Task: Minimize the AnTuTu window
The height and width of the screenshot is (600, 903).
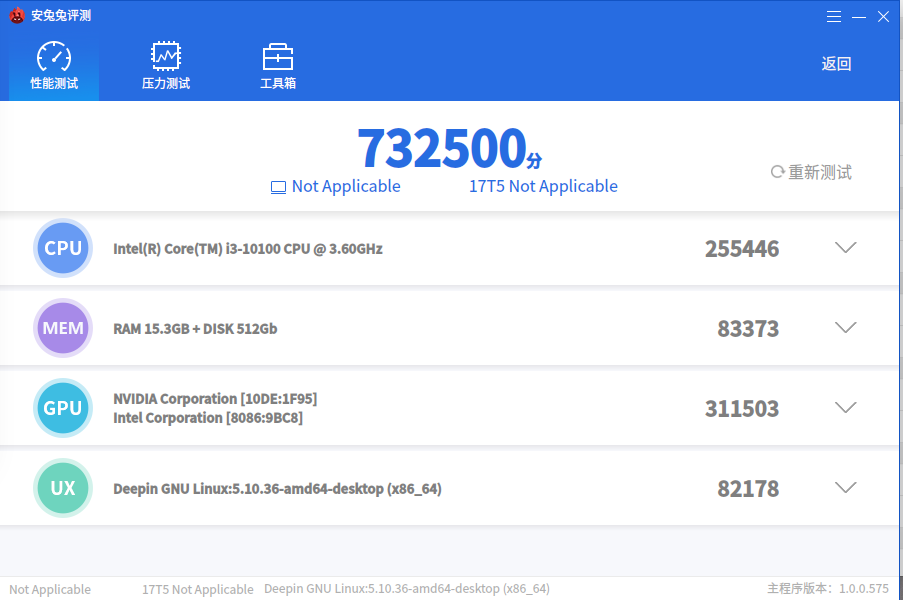Action: tap(859, 17)
